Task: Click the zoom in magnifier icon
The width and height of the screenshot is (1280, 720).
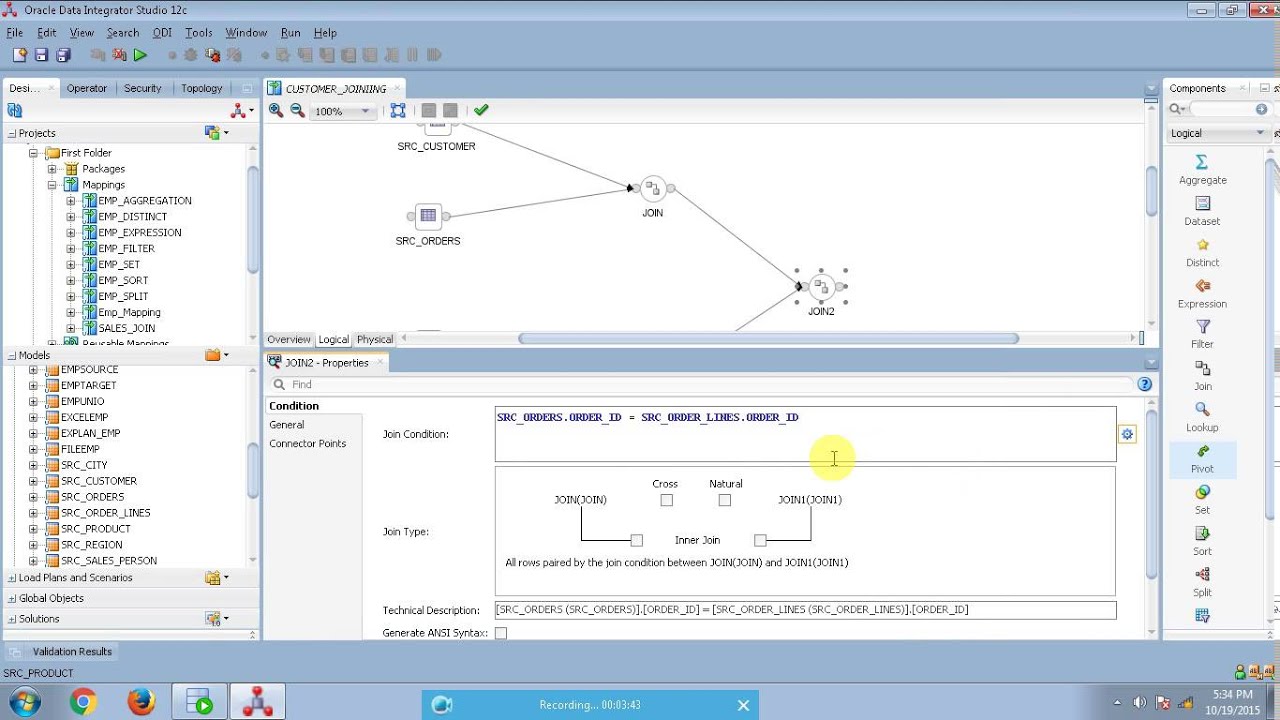Action: click(276, 111)
